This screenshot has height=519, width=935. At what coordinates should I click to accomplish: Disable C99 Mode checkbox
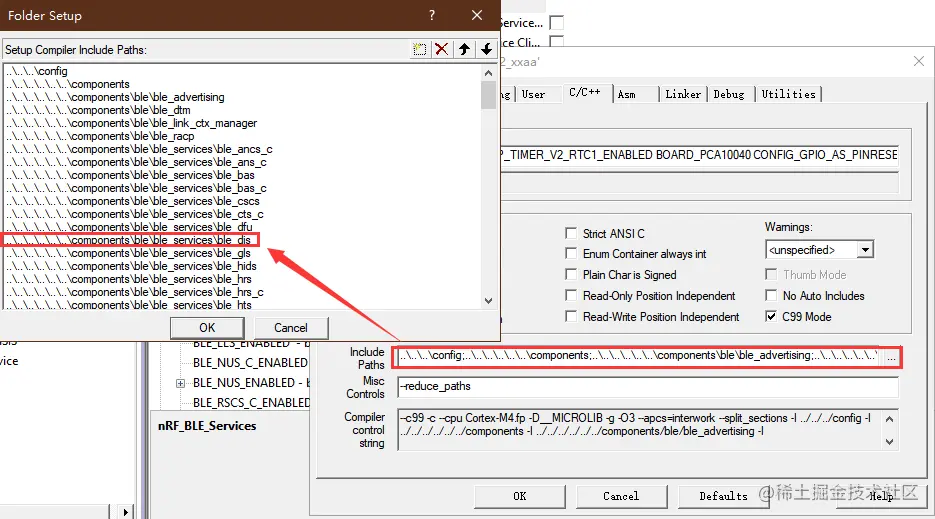tap(771, 316)
